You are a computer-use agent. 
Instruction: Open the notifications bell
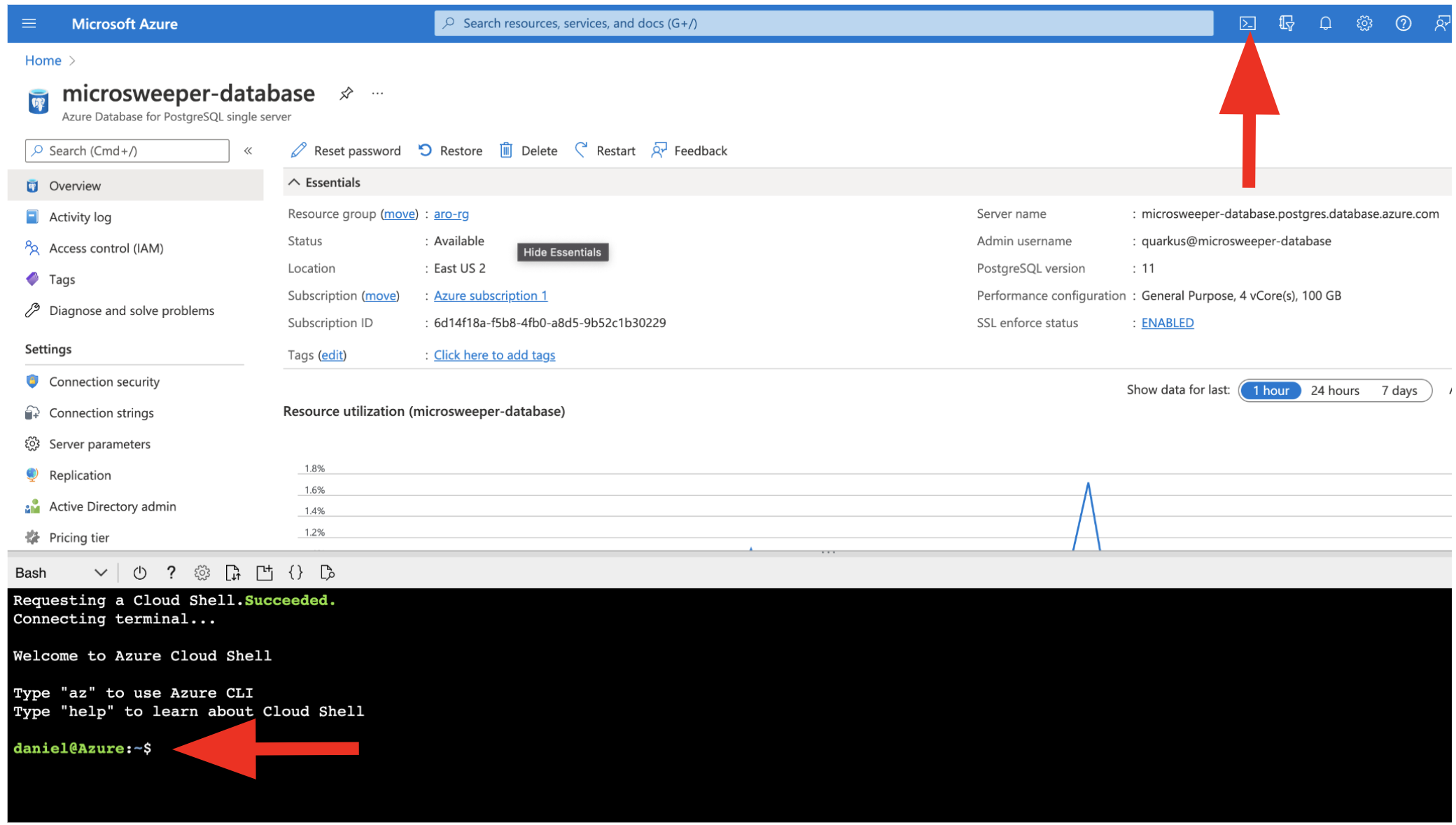coord(1324,23)
